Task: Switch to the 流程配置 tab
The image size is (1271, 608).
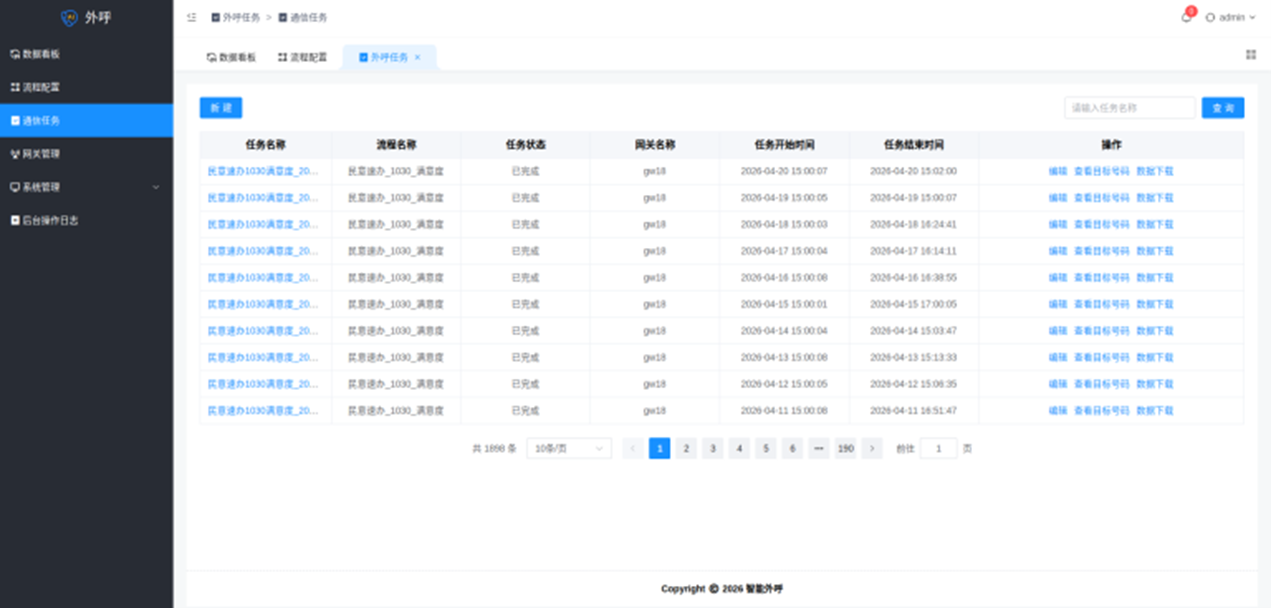Action: pyautogui.click(x=303, y=57)
